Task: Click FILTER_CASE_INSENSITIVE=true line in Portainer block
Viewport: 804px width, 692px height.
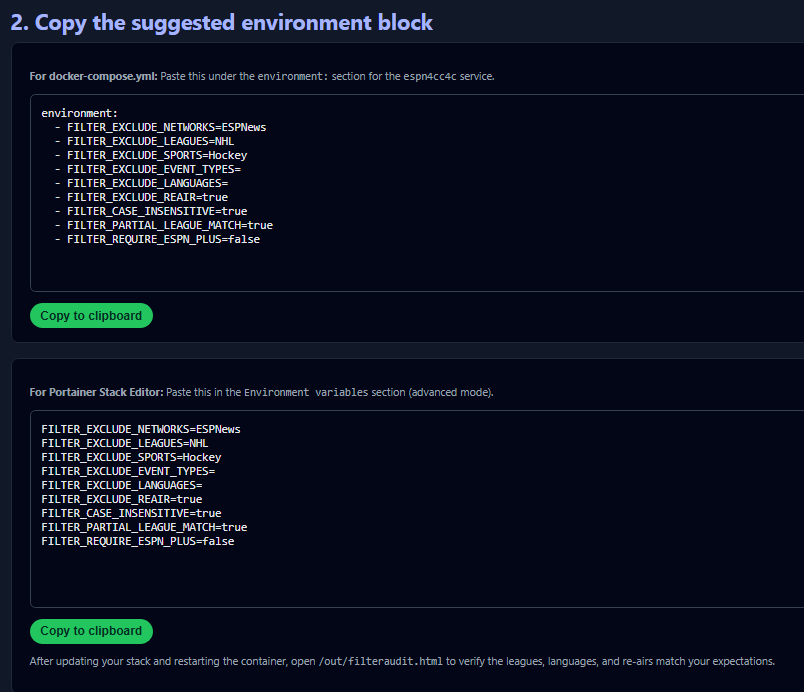Action: pyautogui.click(x=131, y=513)
